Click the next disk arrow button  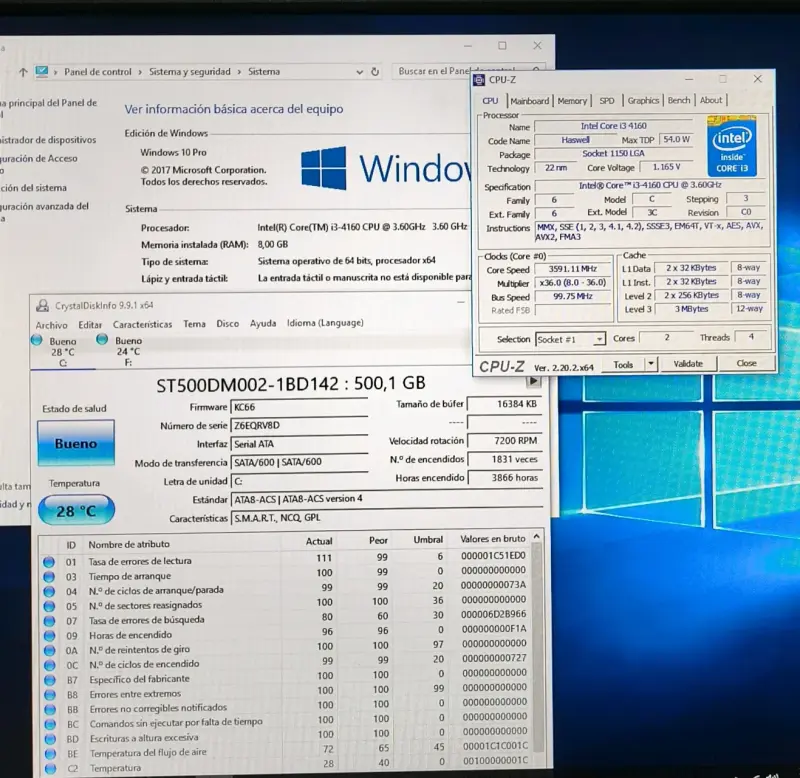(x=533, y=381)
